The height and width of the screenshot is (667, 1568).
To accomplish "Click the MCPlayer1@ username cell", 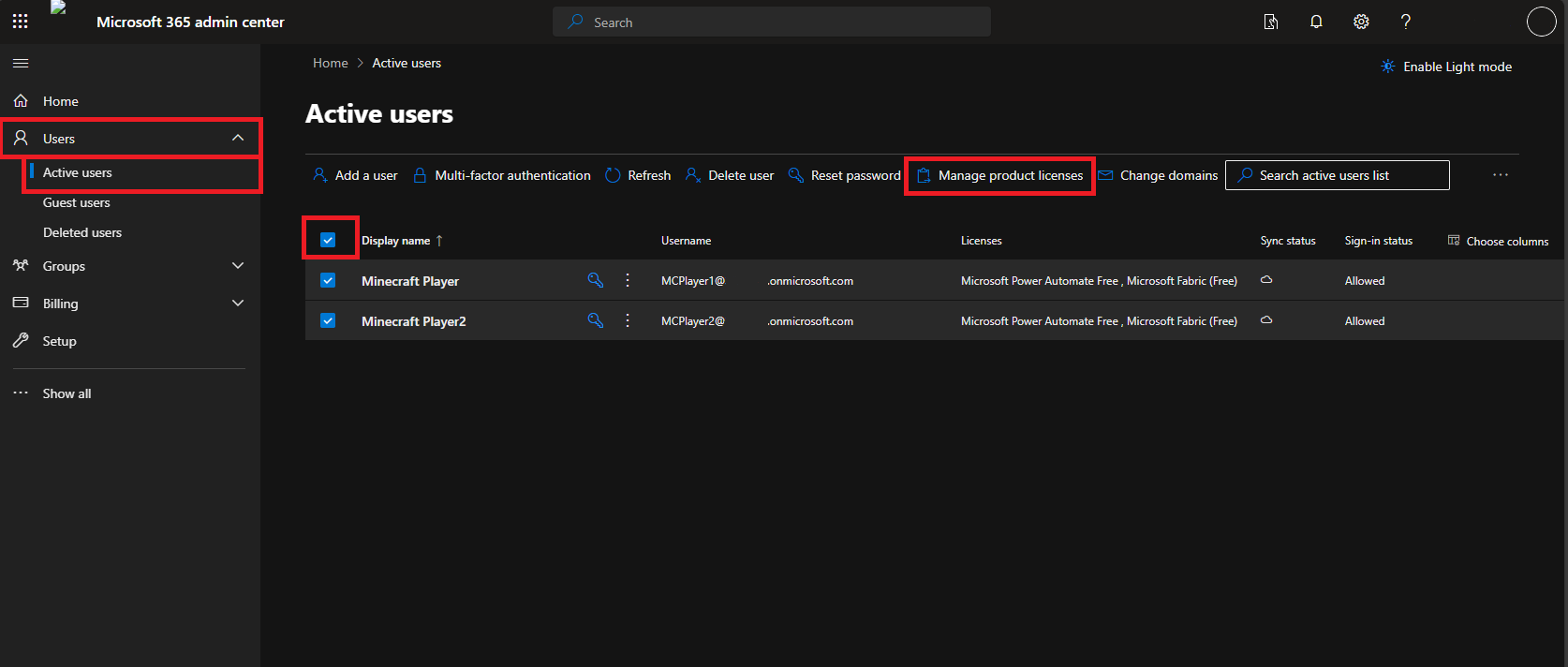I will tap(758, 281).
